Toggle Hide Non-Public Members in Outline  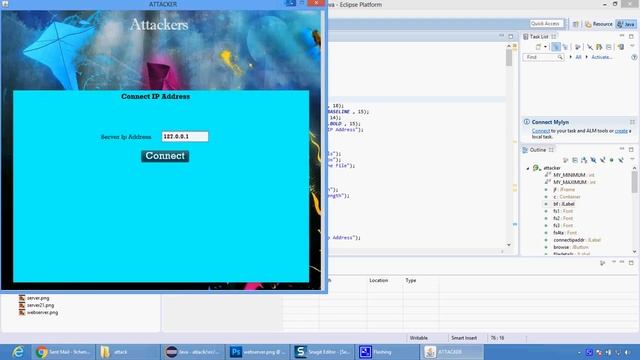pos(611,160)
